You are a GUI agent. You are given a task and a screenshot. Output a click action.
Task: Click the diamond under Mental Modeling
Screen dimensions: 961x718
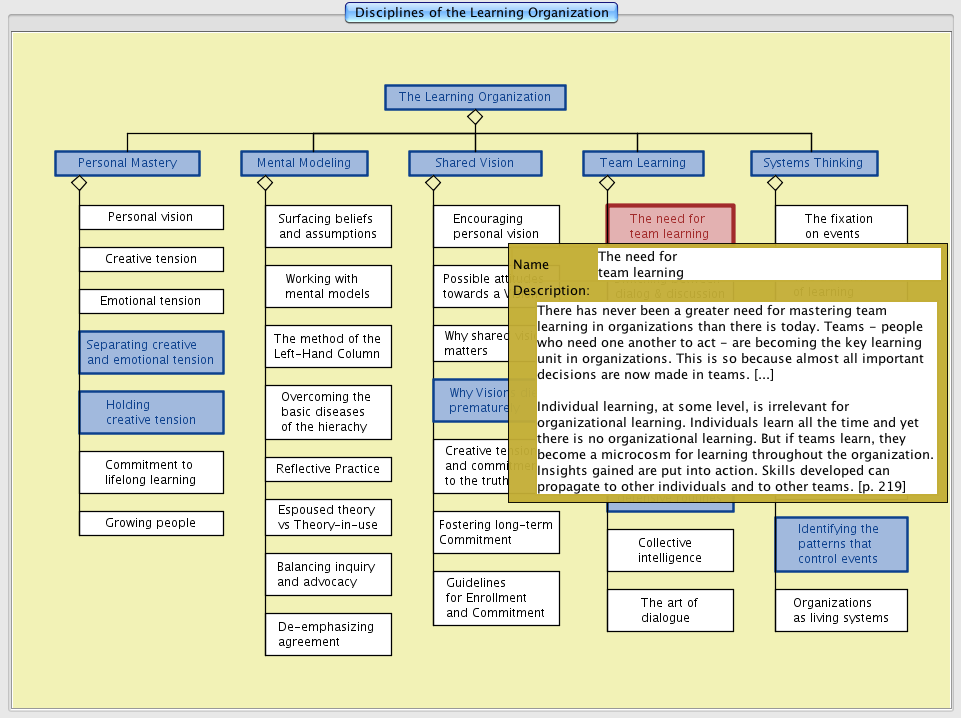click(265, 183)
